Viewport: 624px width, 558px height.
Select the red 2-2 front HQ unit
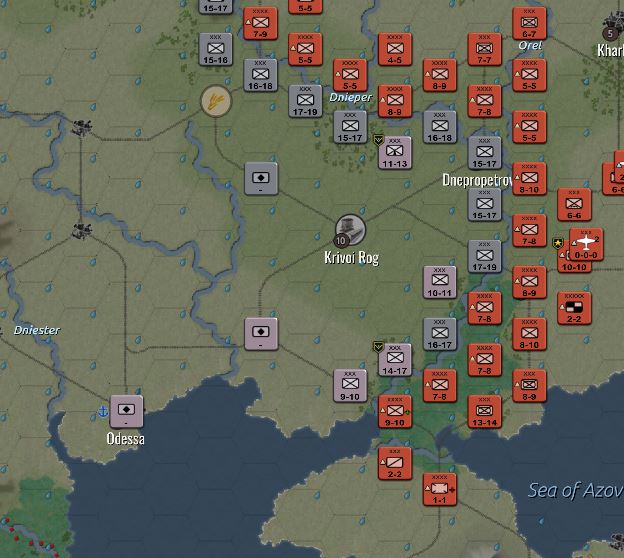pos(574,308)
